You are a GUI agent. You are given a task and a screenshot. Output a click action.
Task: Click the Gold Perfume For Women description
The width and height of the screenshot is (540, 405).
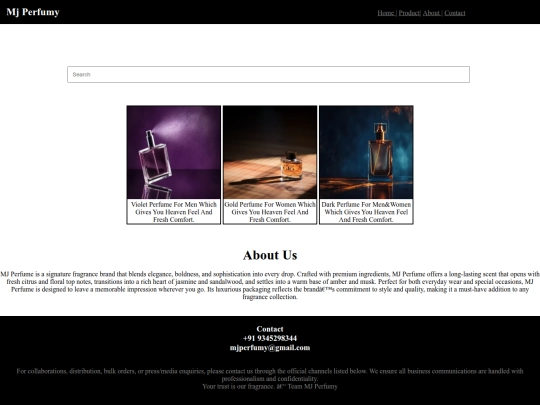click(x=270, y=212)
